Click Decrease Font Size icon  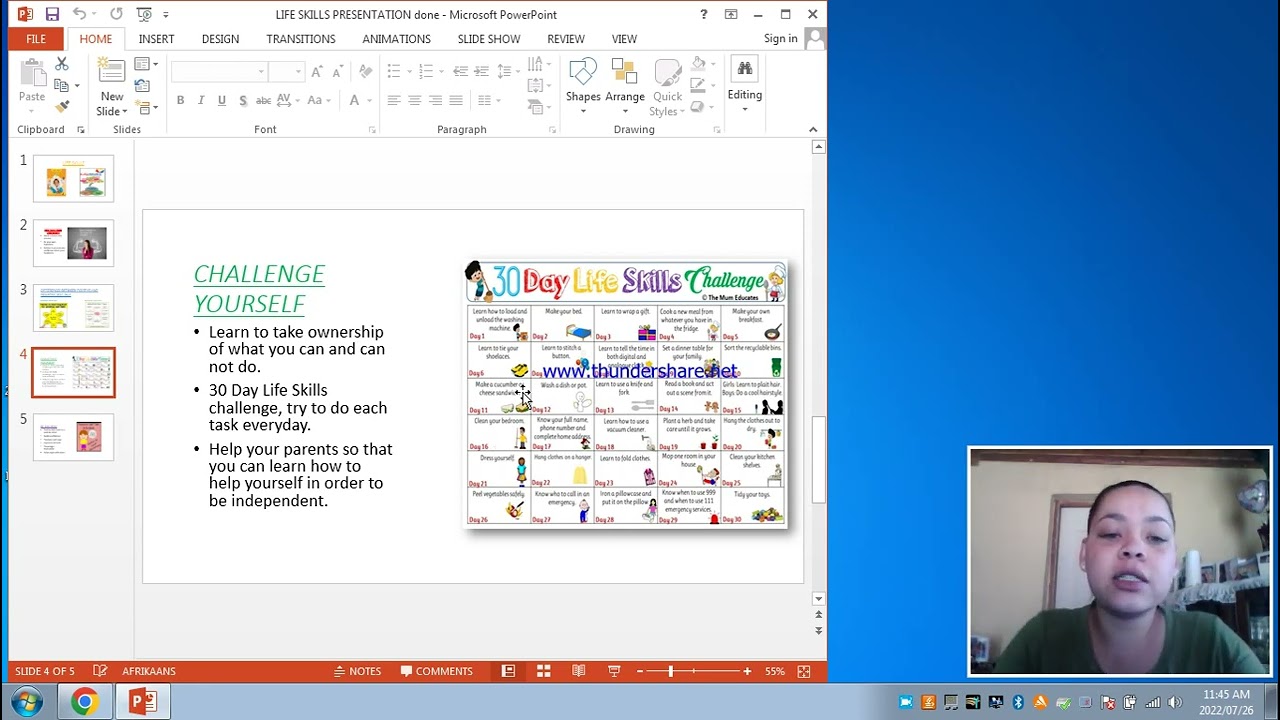[x=338, y=71]
